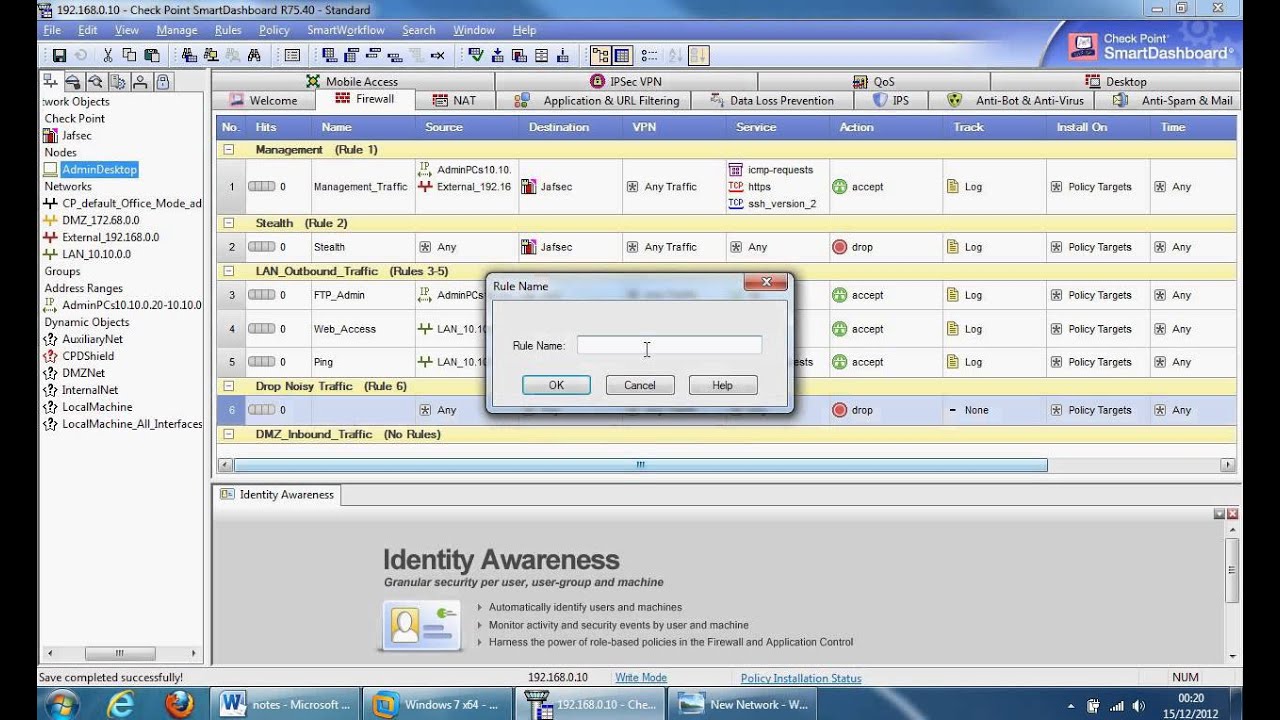Collapse the DMZ_Inbound_Traffic section
This screenshot has height=720, width=1280.
228,434
